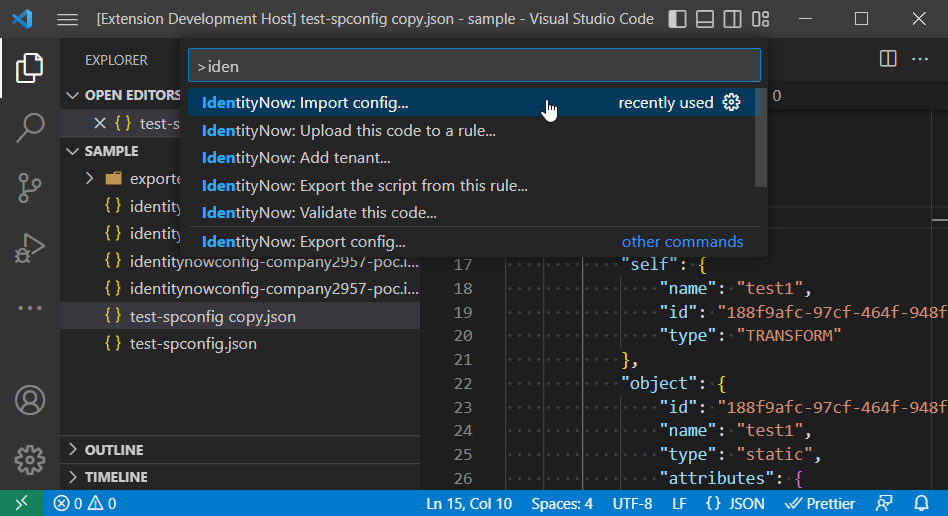Open the Explorer view in activity bar
The image size is (948, 516).
[x=29, y=67]
